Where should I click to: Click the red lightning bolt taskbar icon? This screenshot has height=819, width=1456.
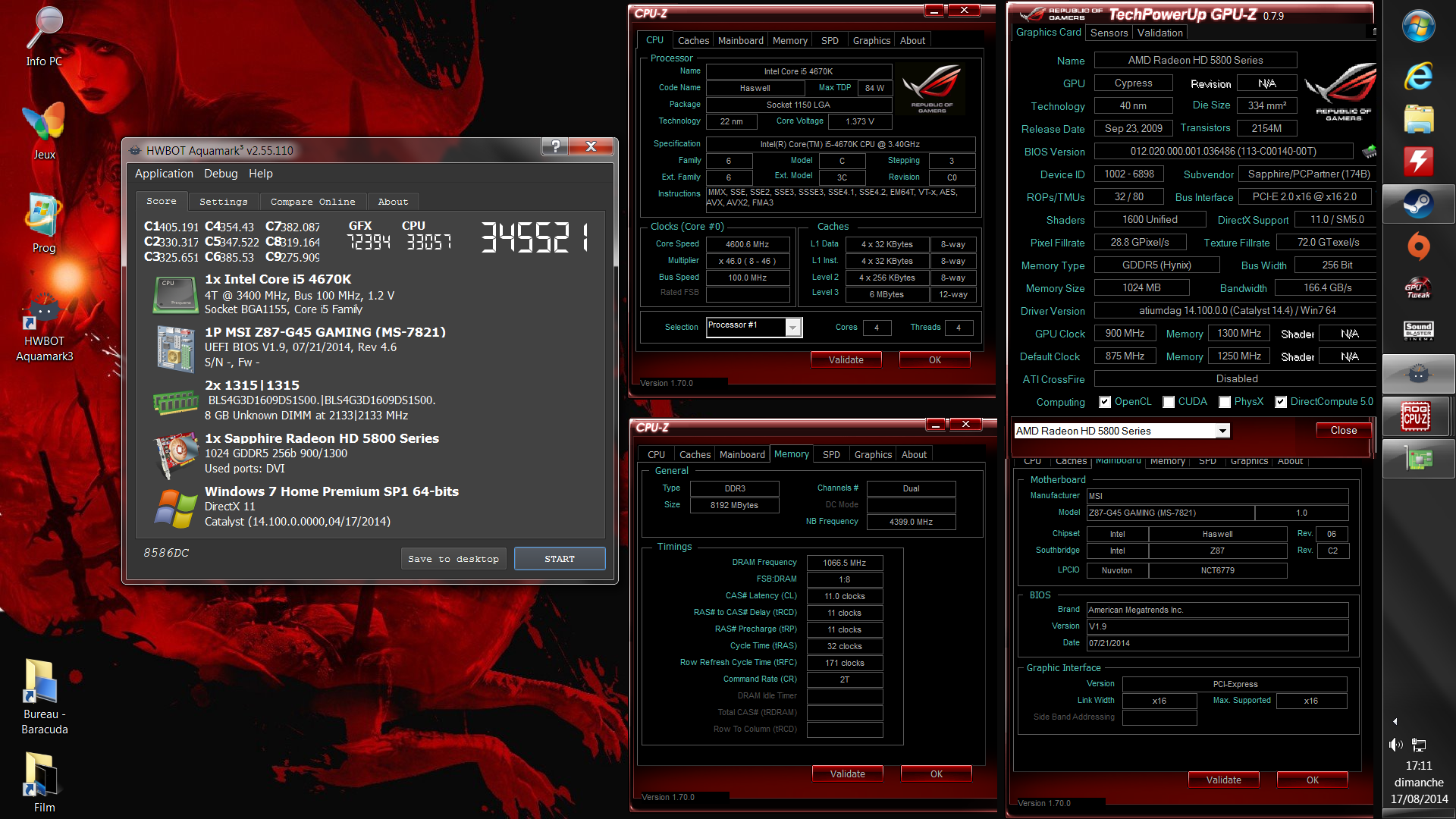(1418, 161)
